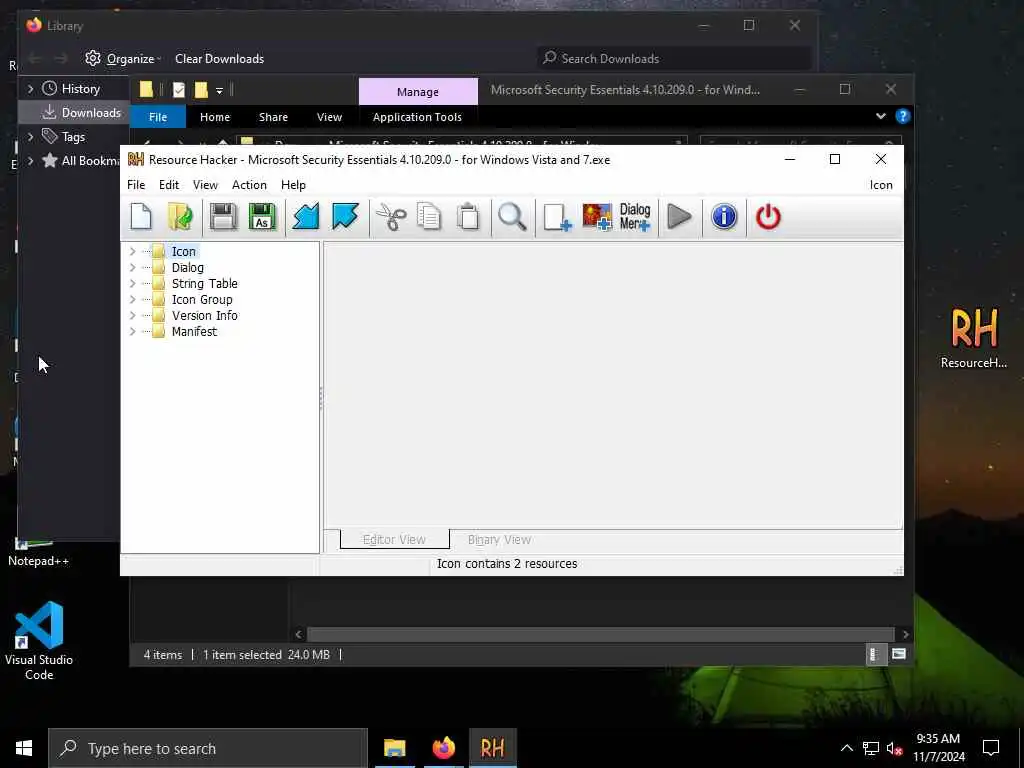Open the Home tab in Explorer ribbon
1024x768 pixels.
(x=215, y=117)
